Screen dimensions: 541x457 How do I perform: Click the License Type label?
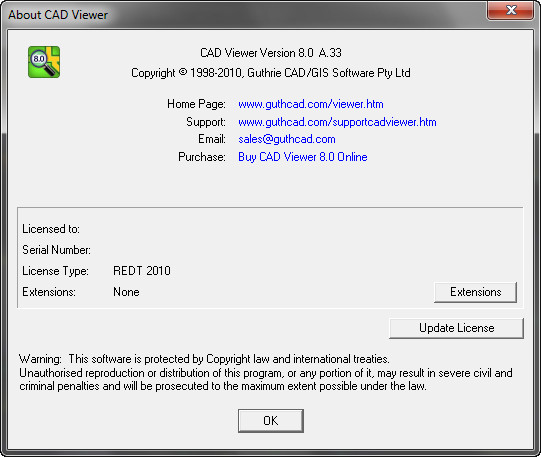[x=55, y=271]
